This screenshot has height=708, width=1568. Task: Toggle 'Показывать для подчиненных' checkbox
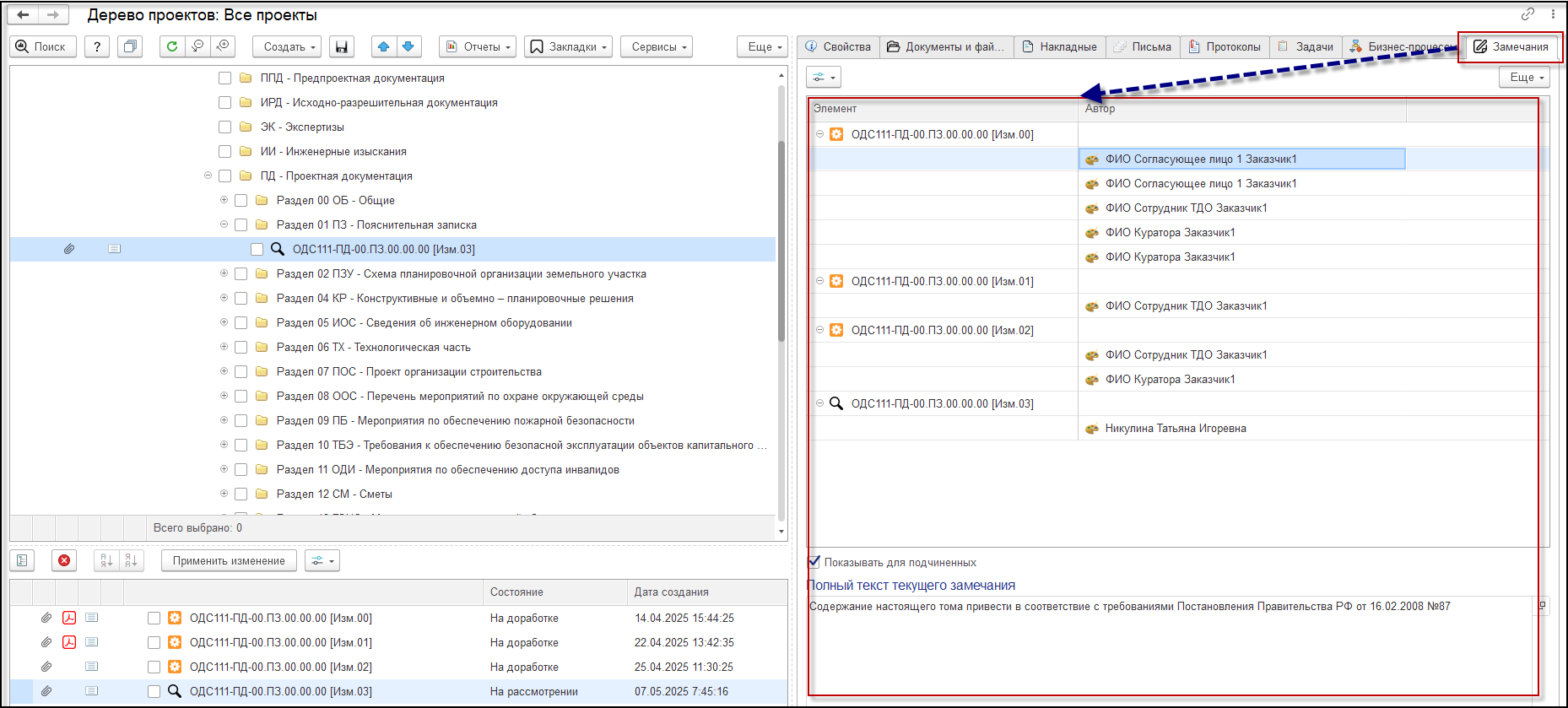(x=814, y=562)
